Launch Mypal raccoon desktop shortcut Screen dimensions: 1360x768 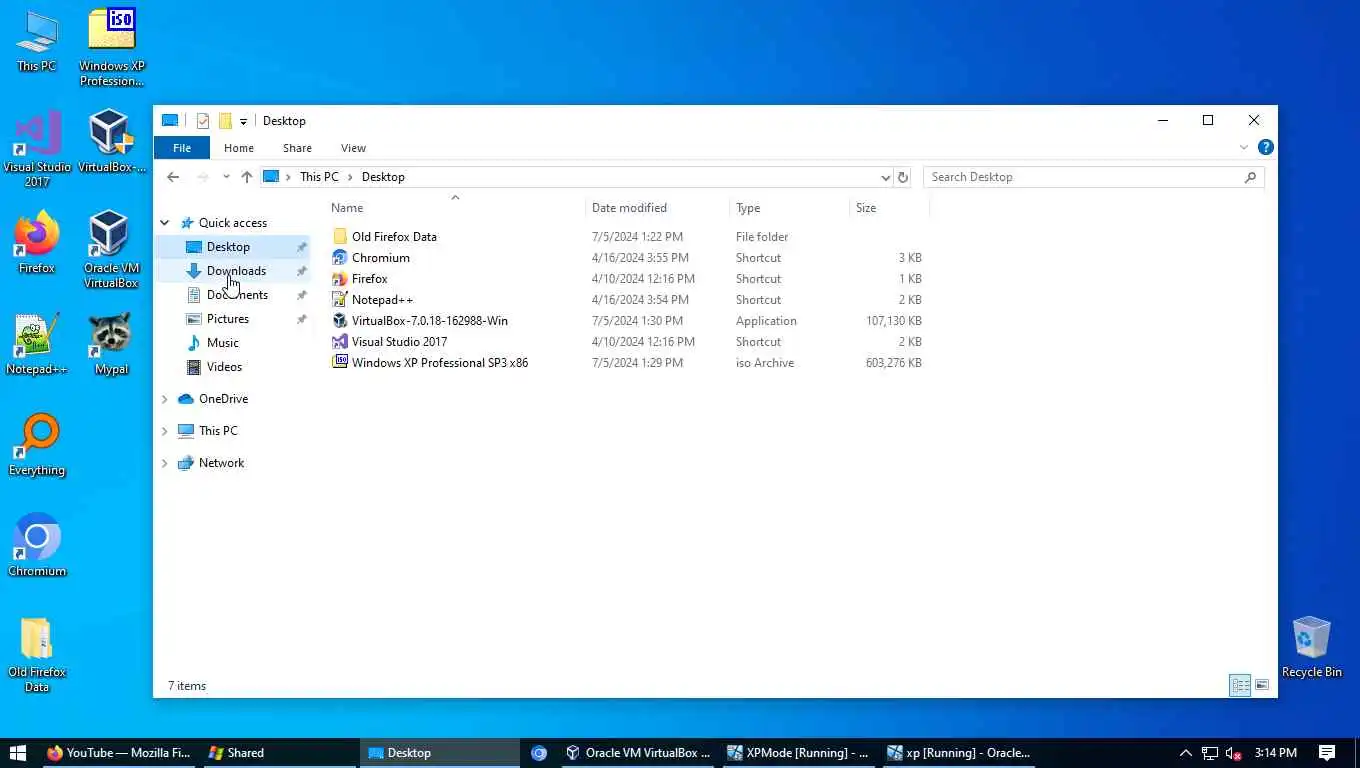coord(111,344)
